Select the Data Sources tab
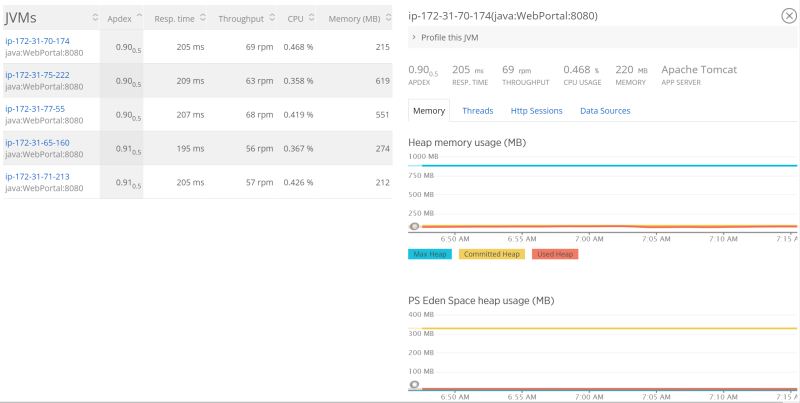The width and height of the screenshot is (800, 403). point(605,111)
